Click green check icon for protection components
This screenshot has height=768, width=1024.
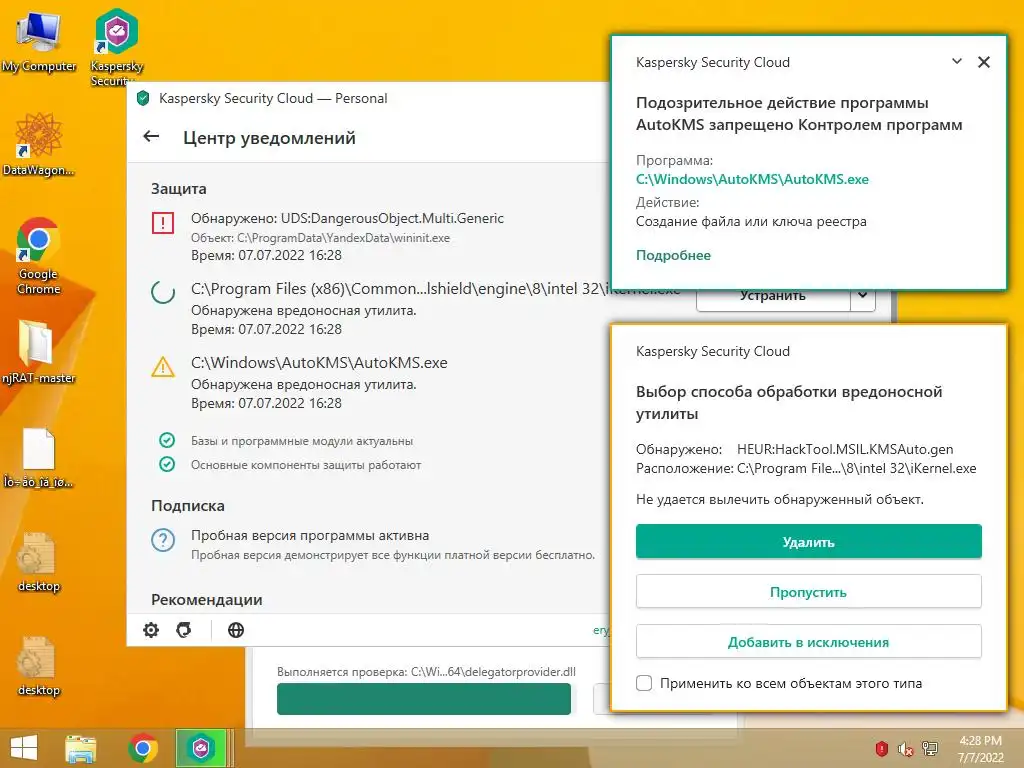click(x=167, y=464)
